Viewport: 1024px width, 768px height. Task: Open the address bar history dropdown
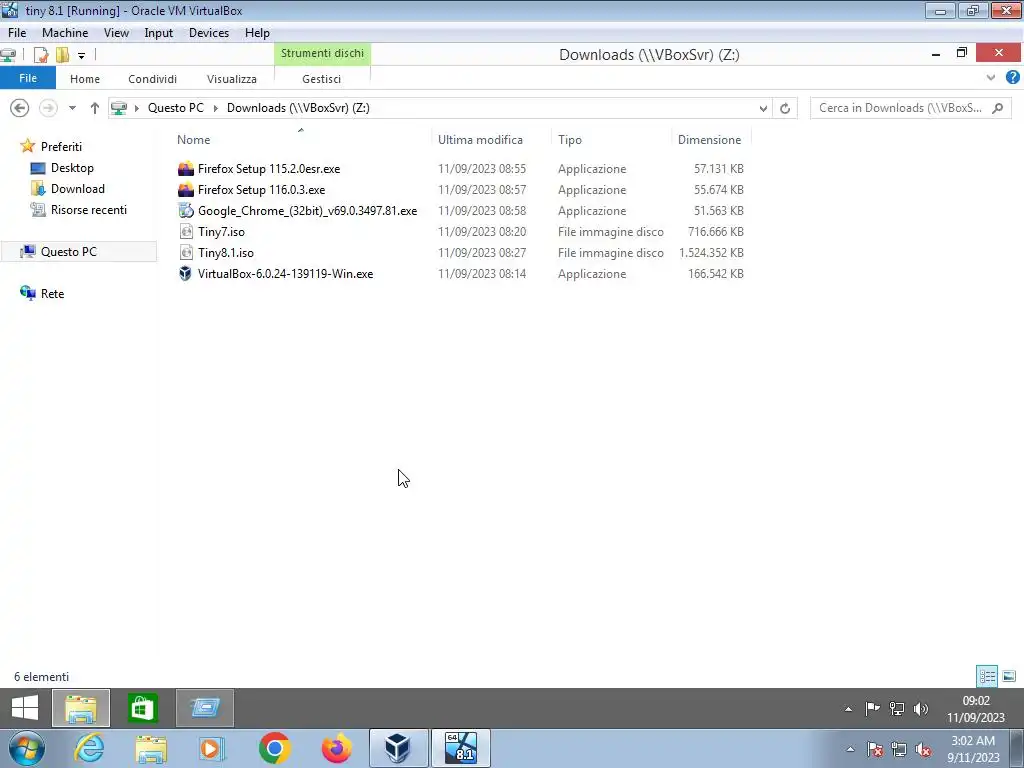763,108
